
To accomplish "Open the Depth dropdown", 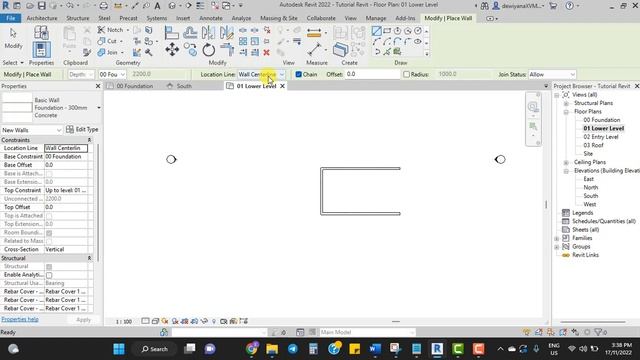I will coord(80,74).
